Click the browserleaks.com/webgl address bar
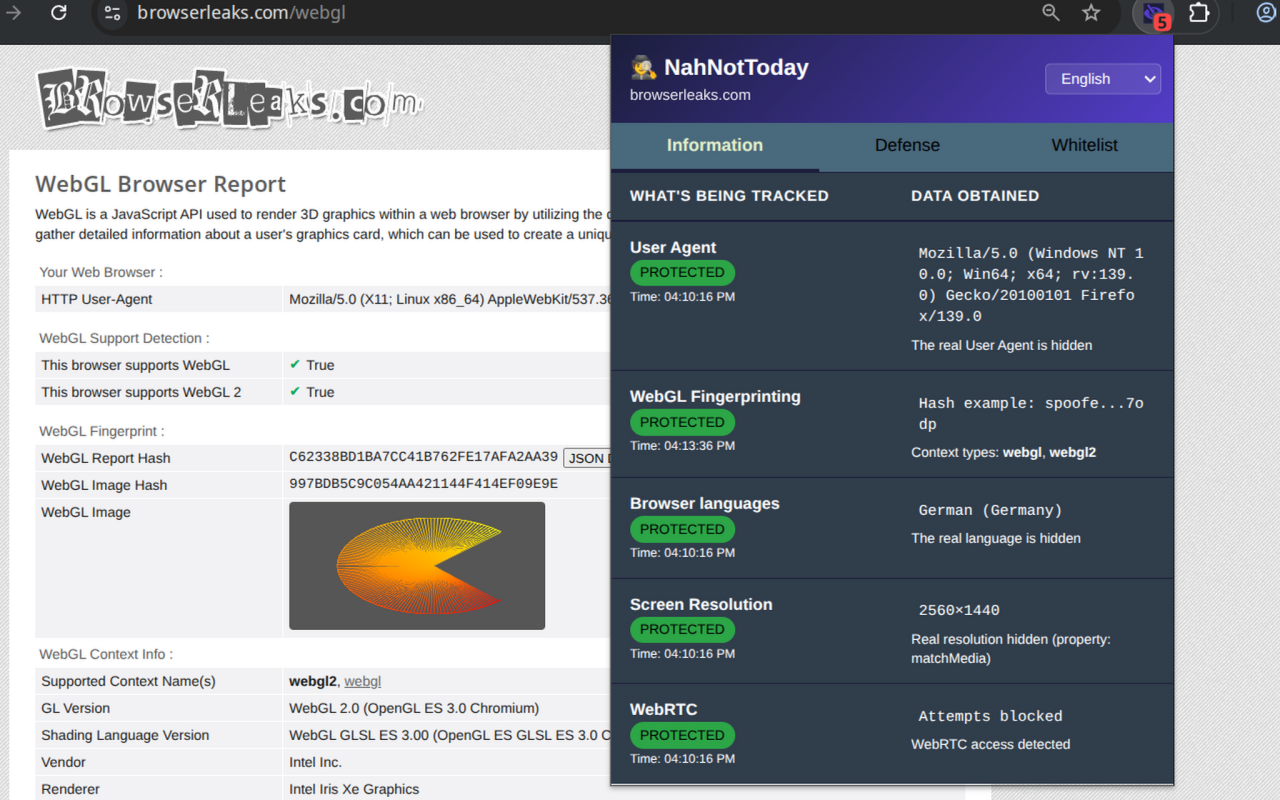Viewport: 1280px width, 800px height. pos(241,13)
